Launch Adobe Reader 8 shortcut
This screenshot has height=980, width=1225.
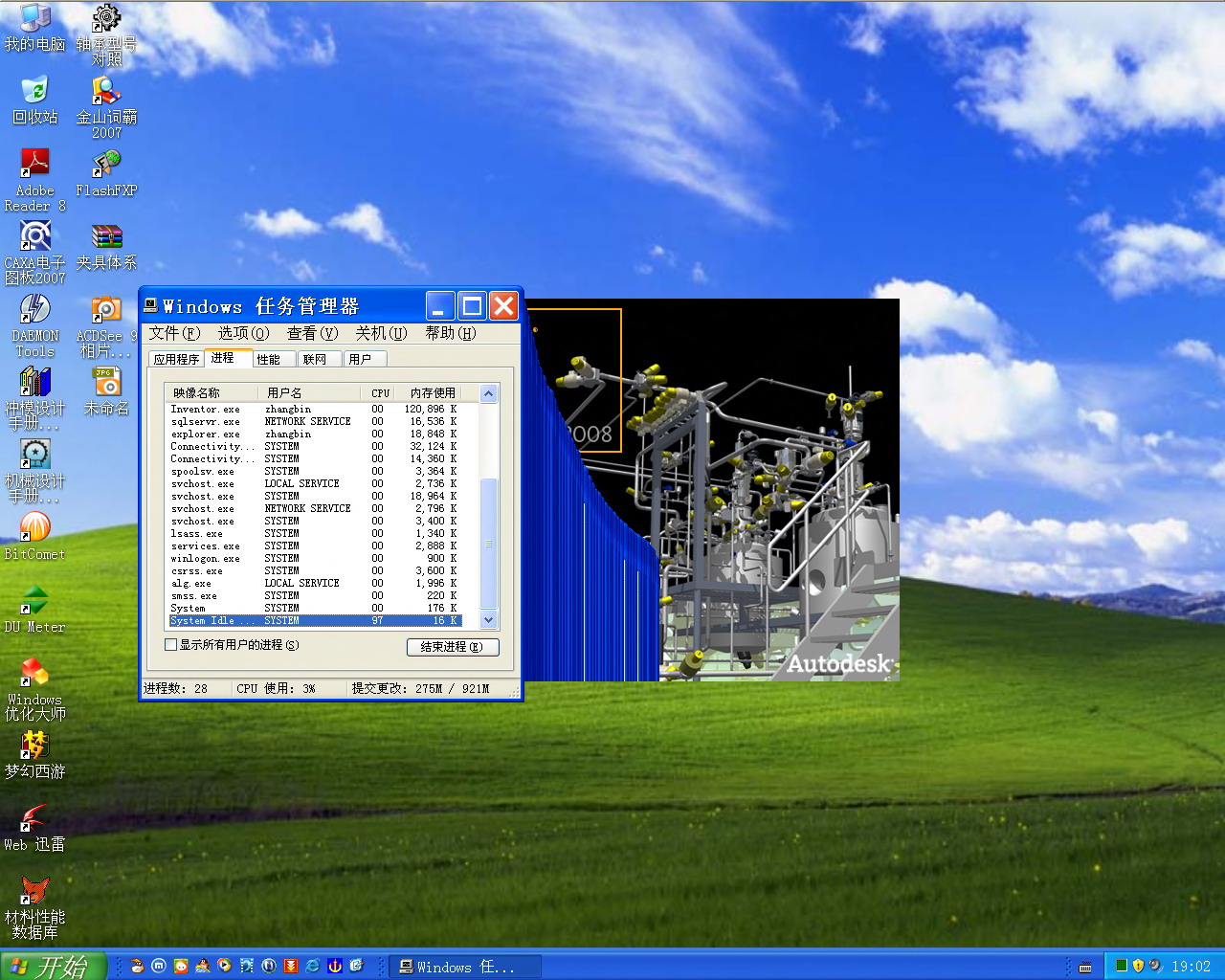35,180
